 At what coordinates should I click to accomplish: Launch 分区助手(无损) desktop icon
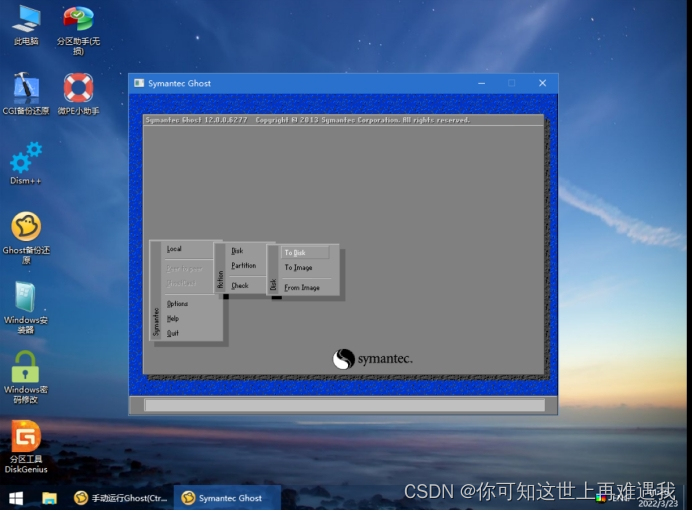tap(78, 30)
